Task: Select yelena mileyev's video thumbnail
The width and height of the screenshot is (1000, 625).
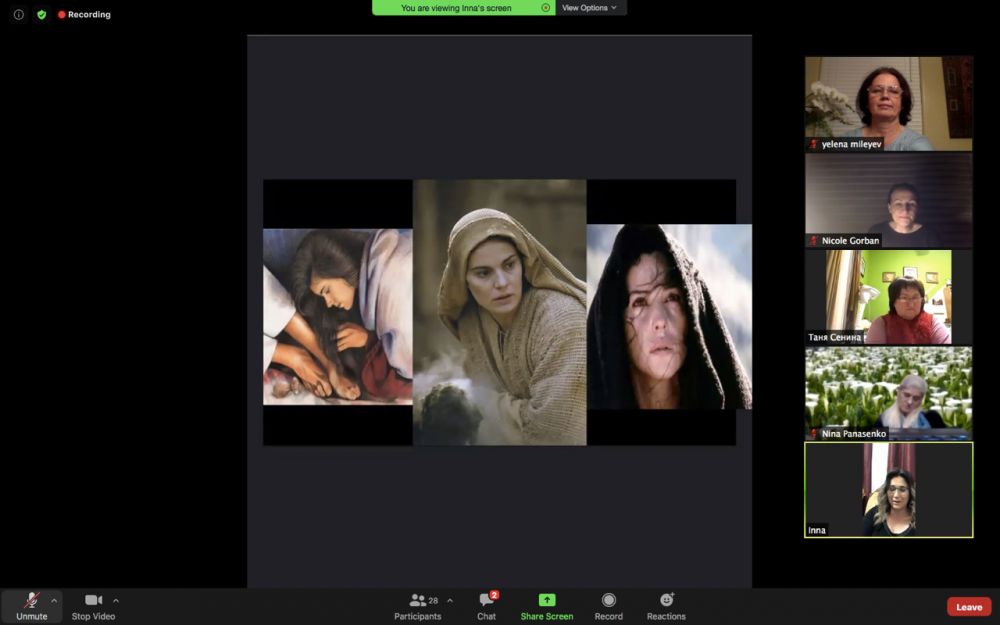Action: 888,103
